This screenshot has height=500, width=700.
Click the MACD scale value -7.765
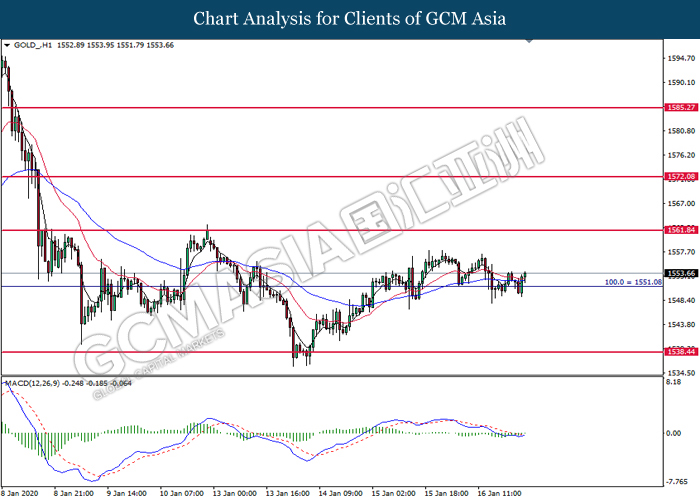[x=677, y=482]
